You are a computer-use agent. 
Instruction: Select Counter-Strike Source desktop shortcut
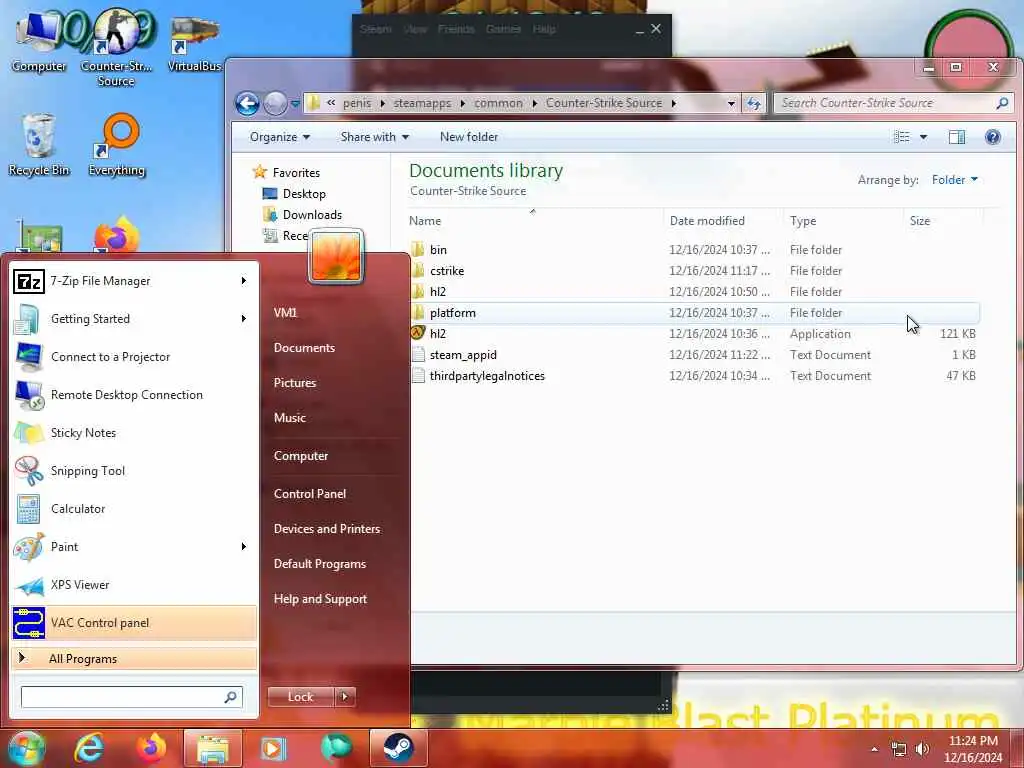116,47
